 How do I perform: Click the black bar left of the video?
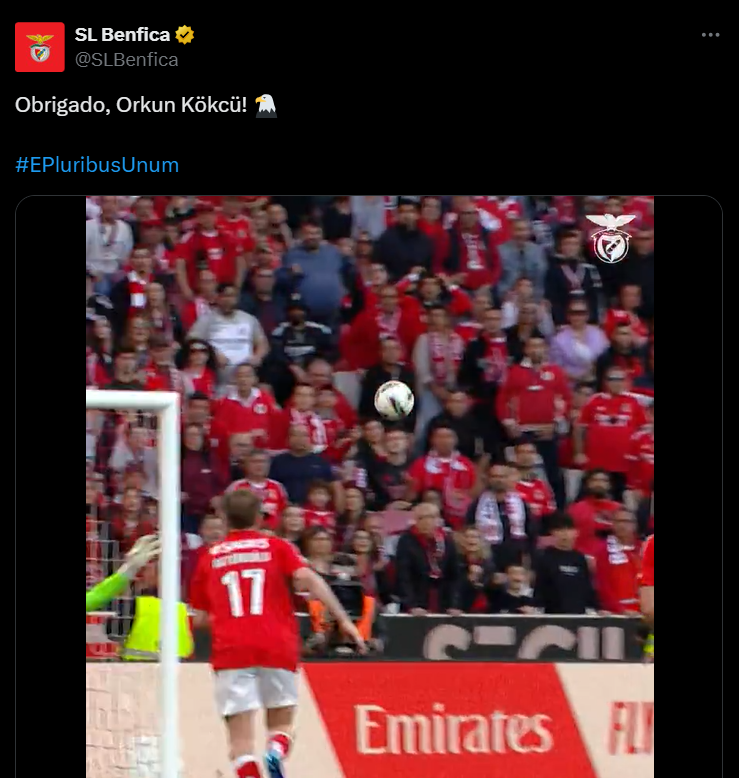(x=51, y=487)
